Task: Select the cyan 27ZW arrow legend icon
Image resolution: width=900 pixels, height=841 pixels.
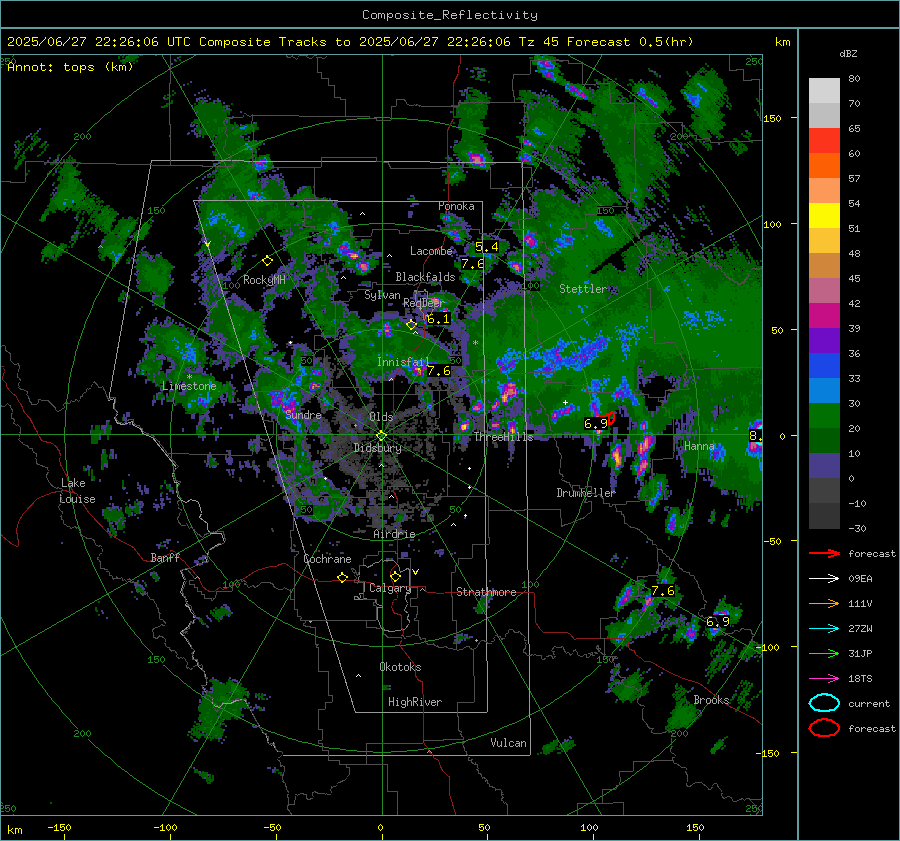Action: tap(824, 629)
